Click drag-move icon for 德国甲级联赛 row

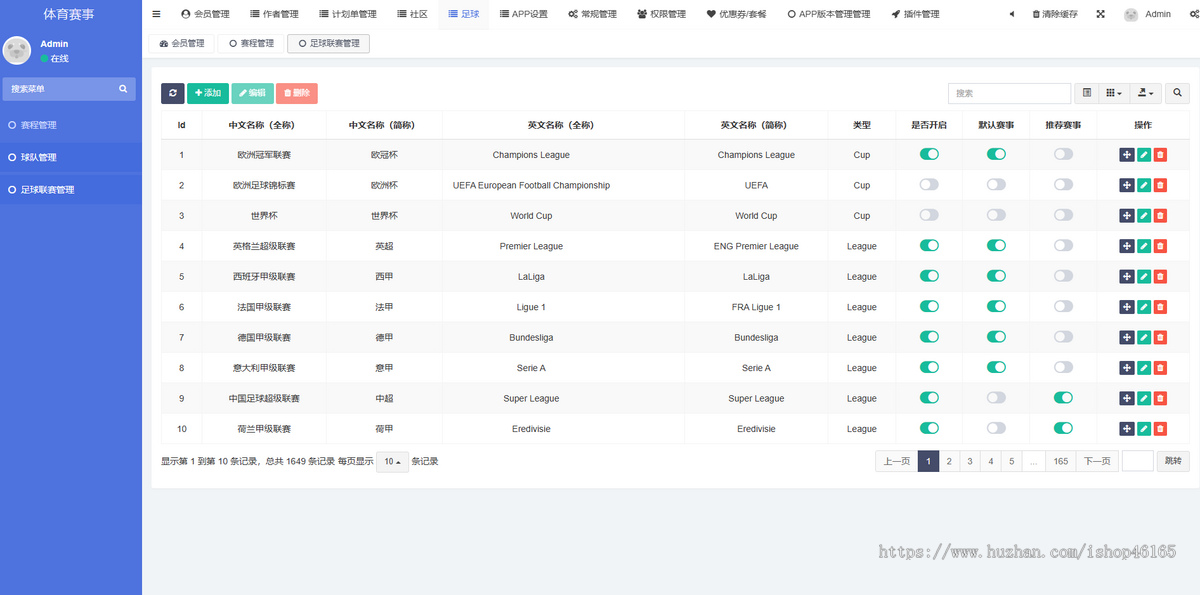click(1127, 337)
